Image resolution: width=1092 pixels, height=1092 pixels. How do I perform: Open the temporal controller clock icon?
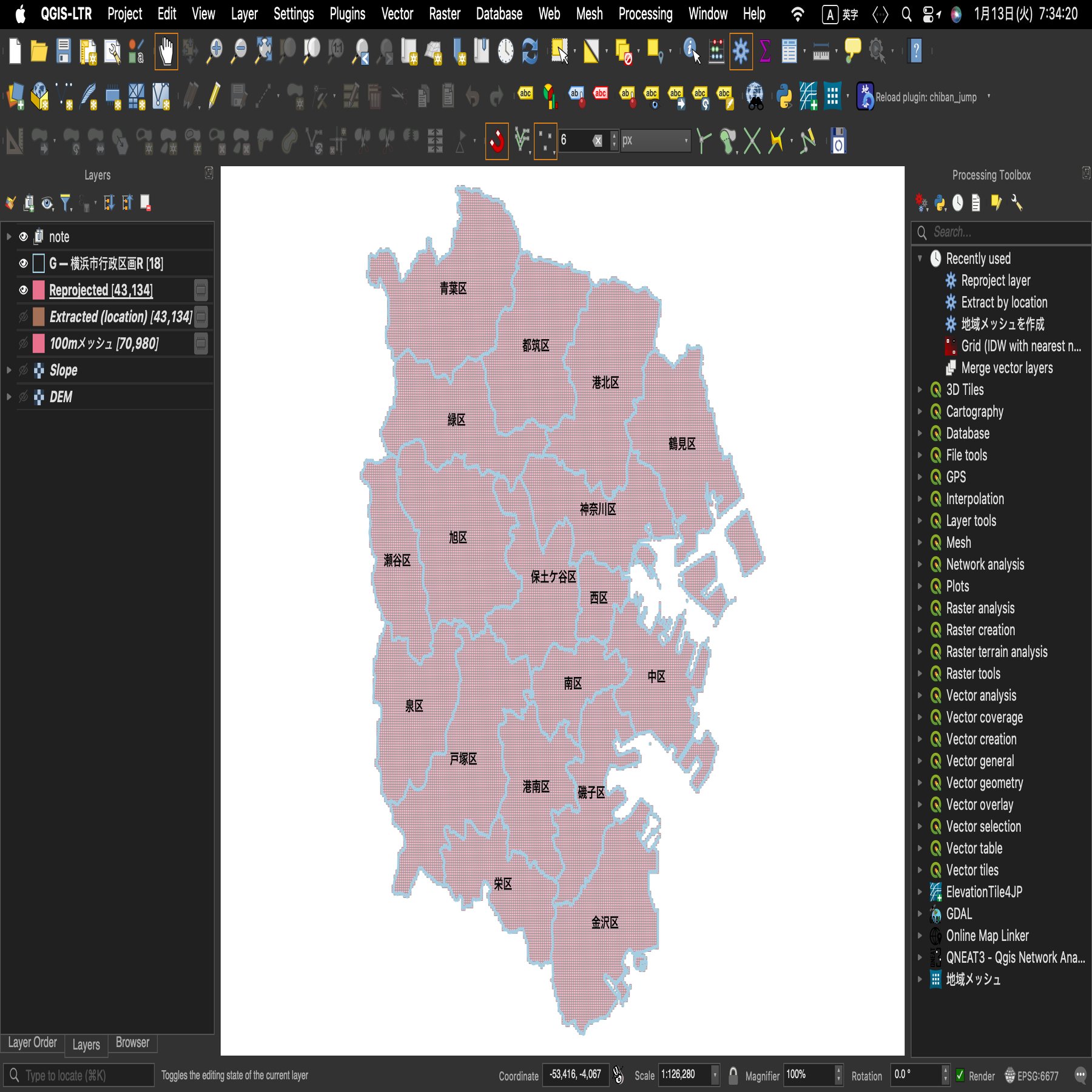click(x=505, y=51)
